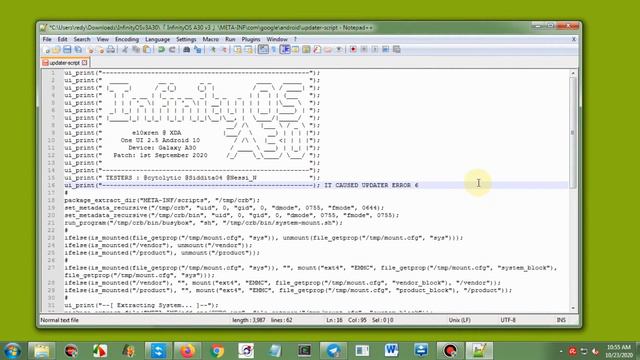Open Google Chrome from the taskbar

(217, 351)
